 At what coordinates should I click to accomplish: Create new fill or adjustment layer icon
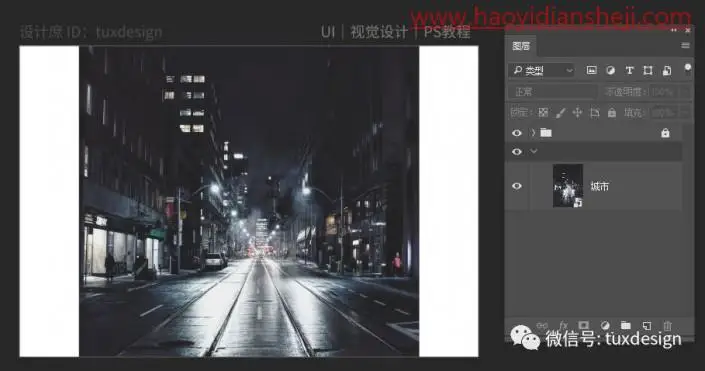coord(605,325)
